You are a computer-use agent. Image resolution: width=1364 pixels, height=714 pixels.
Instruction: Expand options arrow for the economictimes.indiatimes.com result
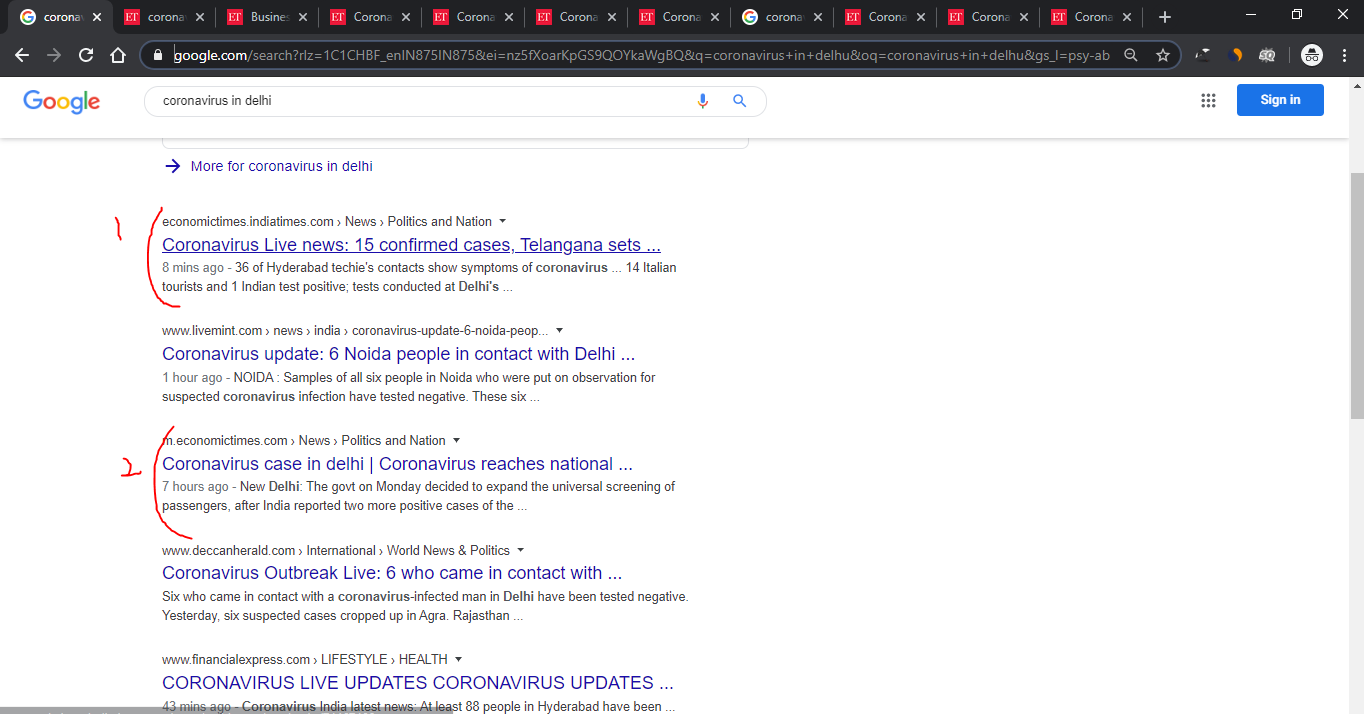click(x=503, y=222)
